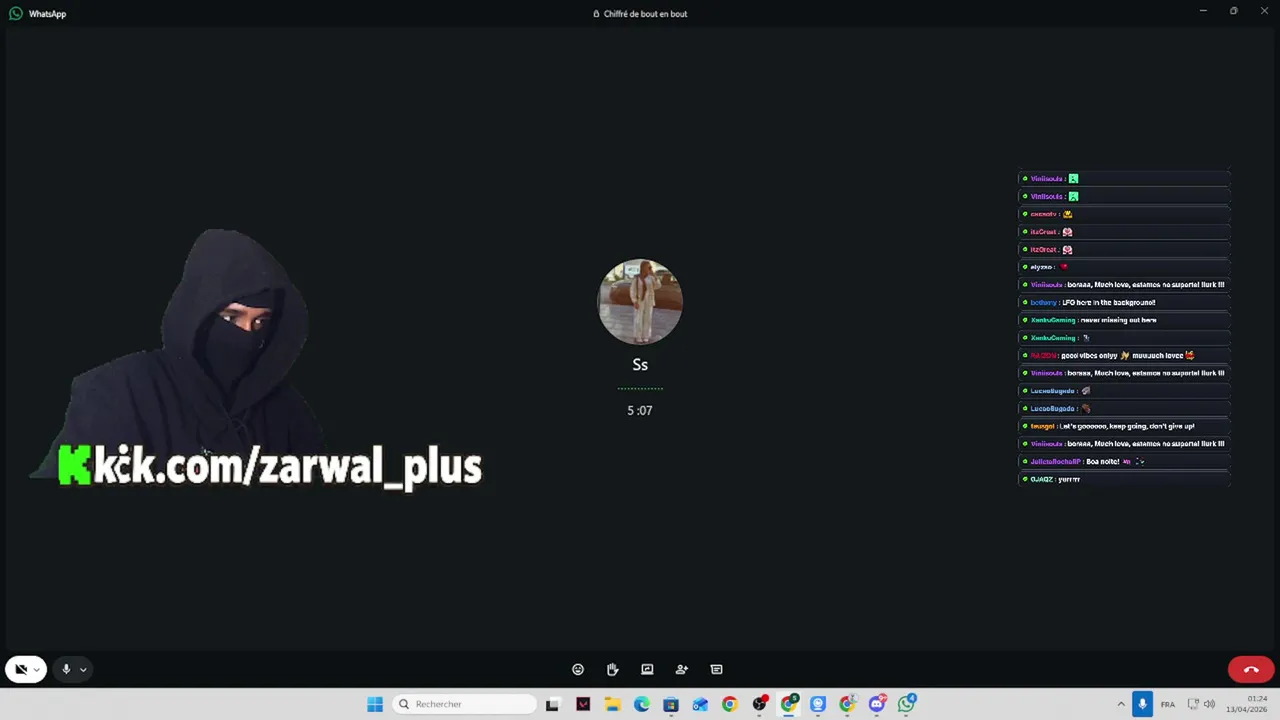Focus the Rechercher taskbar search box

pos(464,704)
